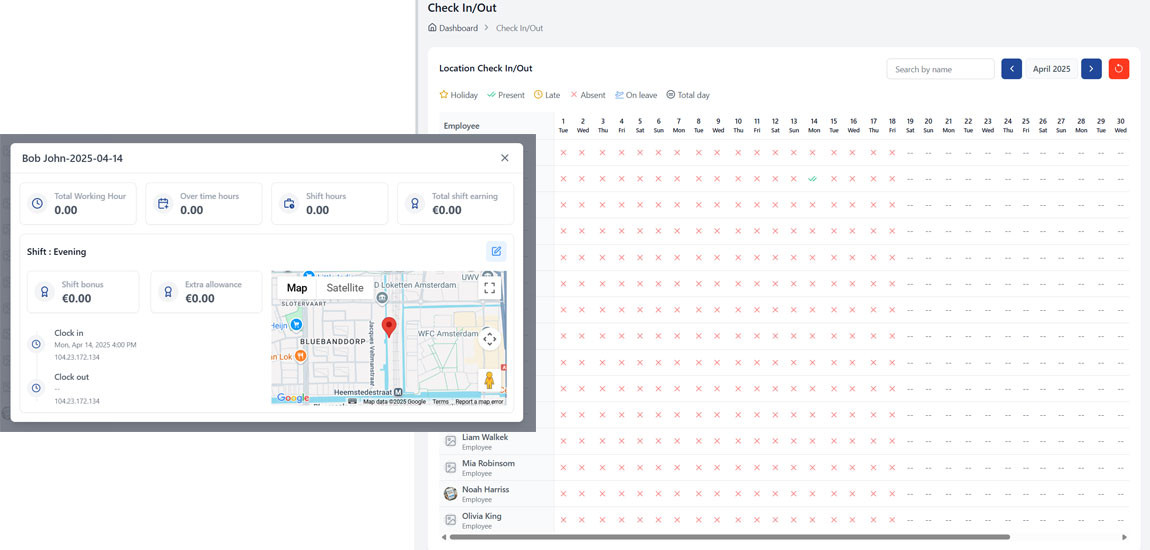Click Mia Robinsom placeholder avatar
Image resolution: width=1150 pixels, height=550 pixels.
pyautogui.click(x=451, y=467)
